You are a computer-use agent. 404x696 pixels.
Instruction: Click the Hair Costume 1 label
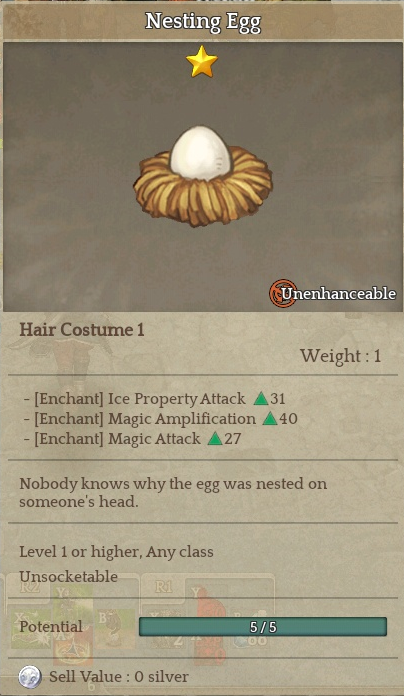(x=82, y=330)
